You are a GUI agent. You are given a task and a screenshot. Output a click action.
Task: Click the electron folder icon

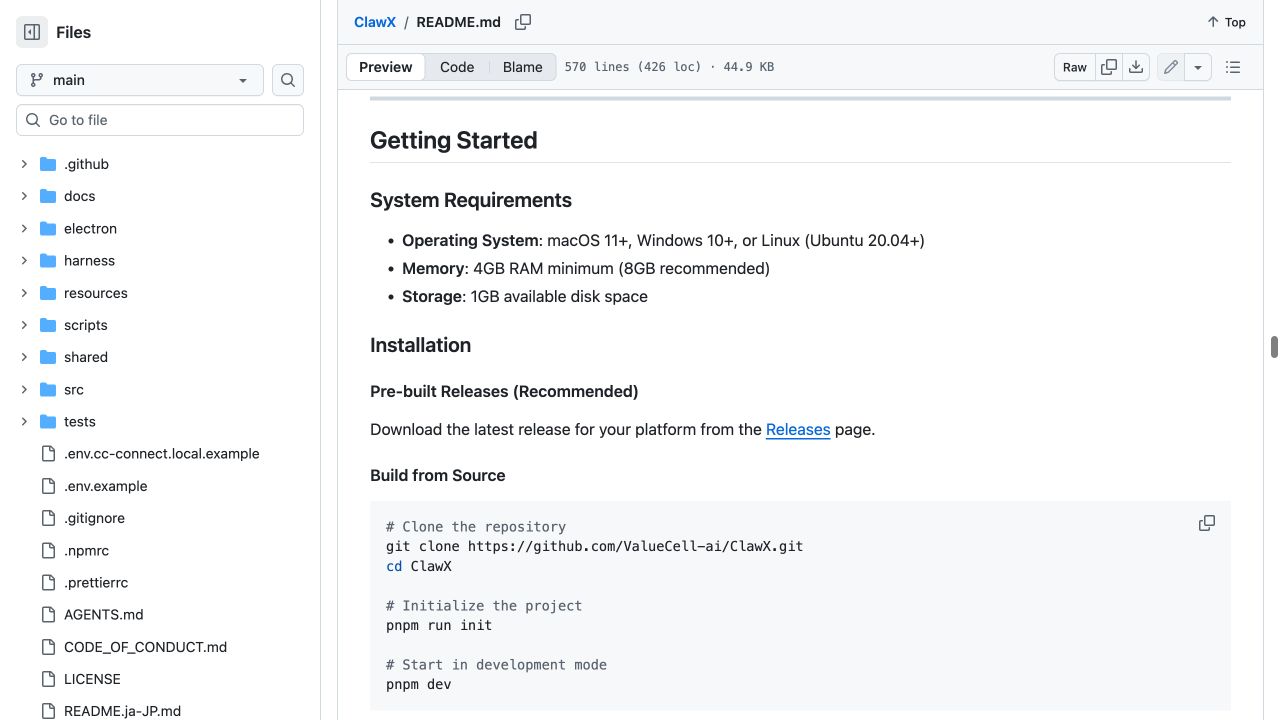[48, 228]
